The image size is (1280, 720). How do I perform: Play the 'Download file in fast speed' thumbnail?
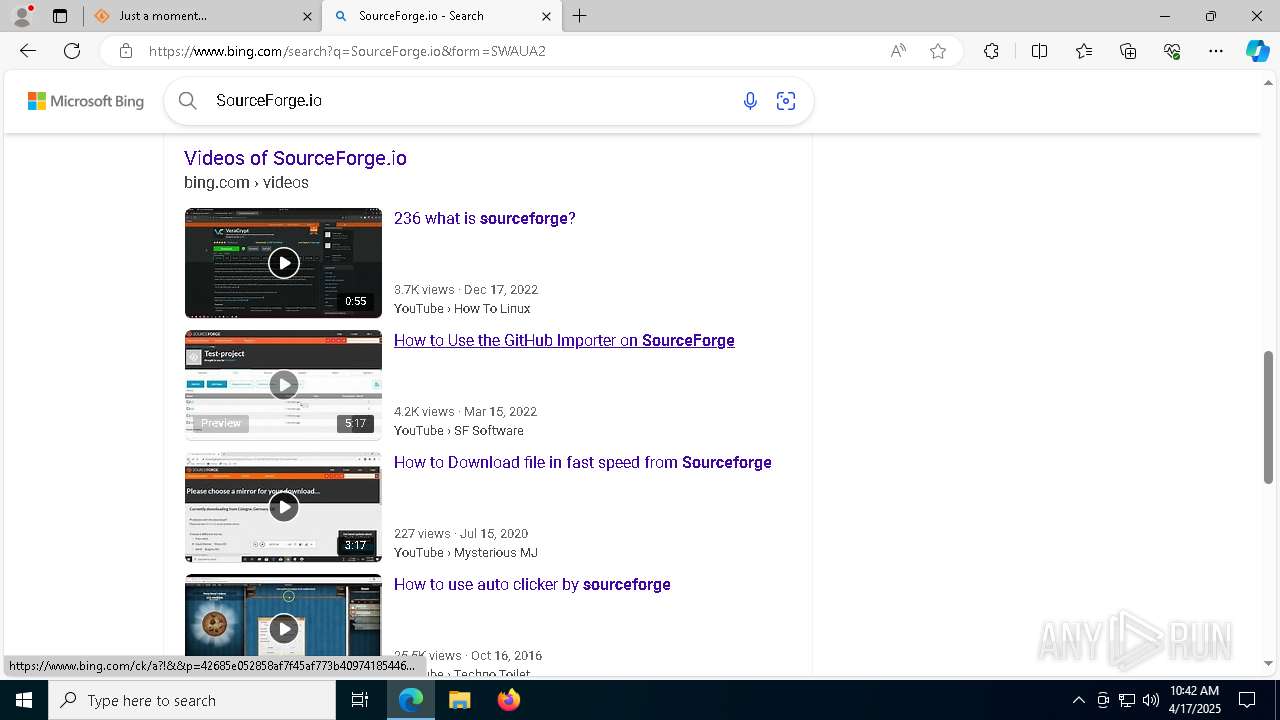[x=283, y=507]
